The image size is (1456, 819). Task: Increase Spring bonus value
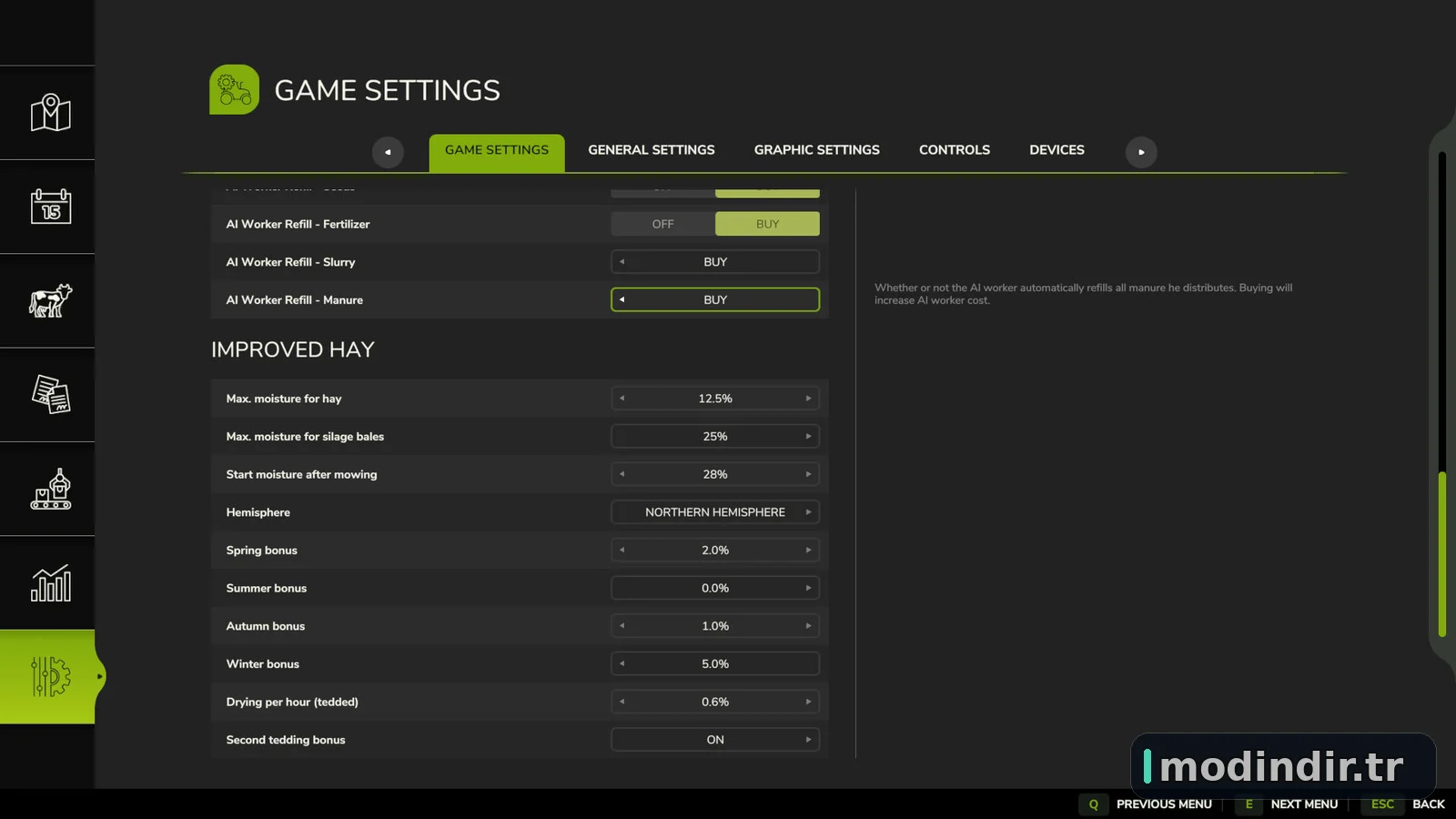click(808, 551)
